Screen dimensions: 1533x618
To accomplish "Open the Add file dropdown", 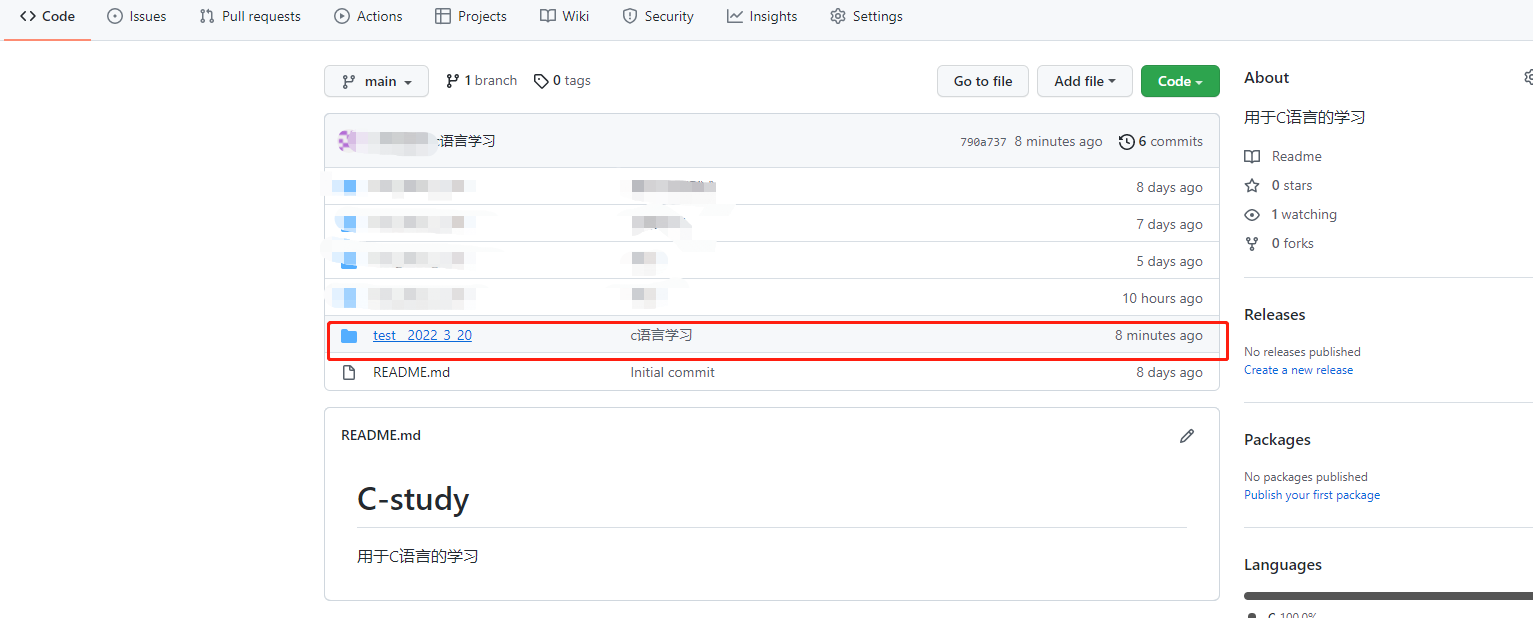I will coord(1084,80).
